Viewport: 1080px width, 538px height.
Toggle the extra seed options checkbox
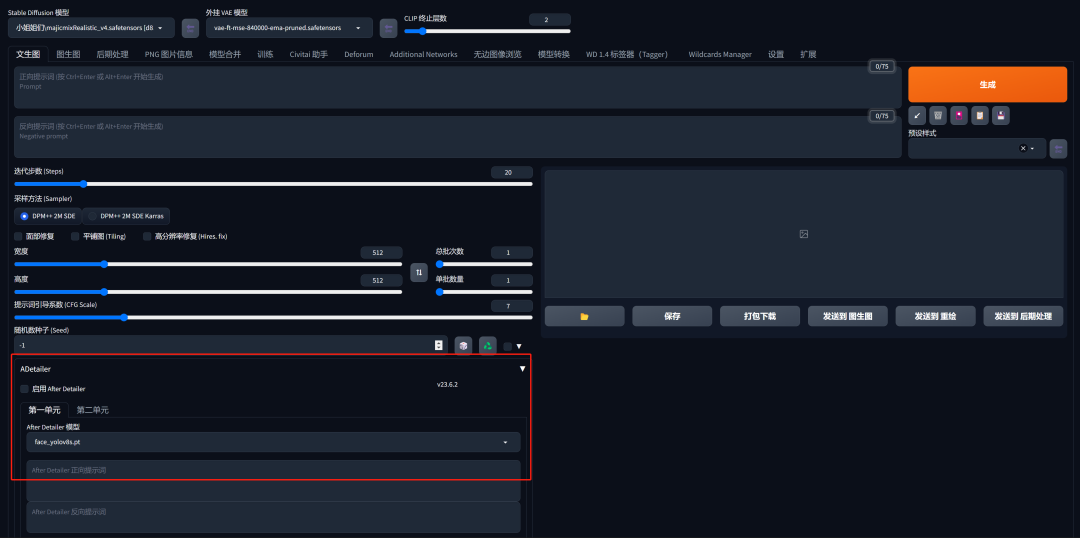click(x=508, y=346)
